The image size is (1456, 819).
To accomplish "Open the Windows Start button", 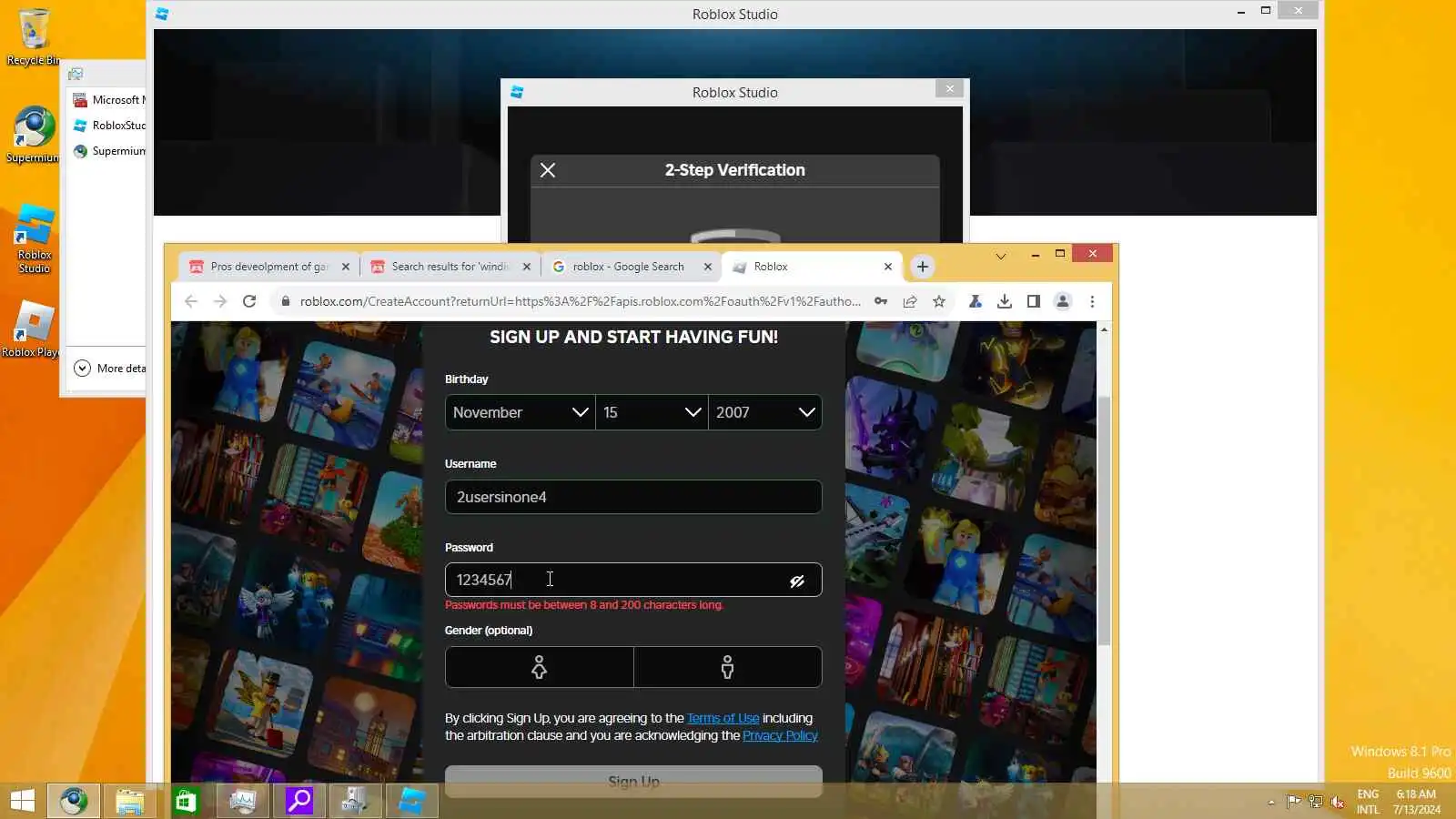I will [22, 801].
